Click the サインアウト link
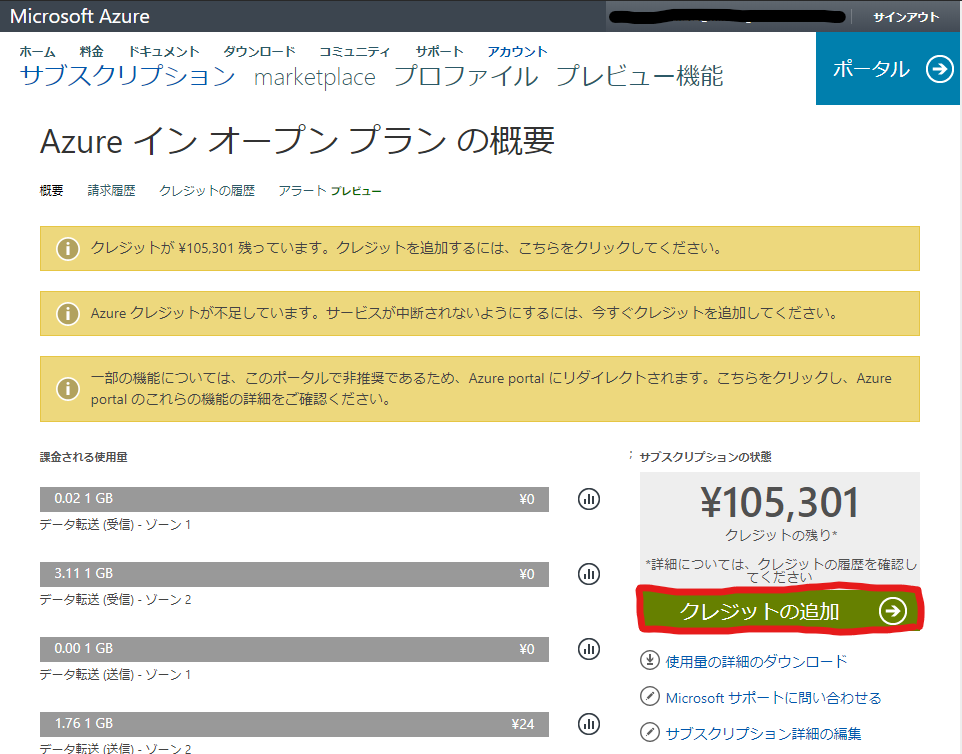This screenshot has width=962, height=754. pos(906,17)
